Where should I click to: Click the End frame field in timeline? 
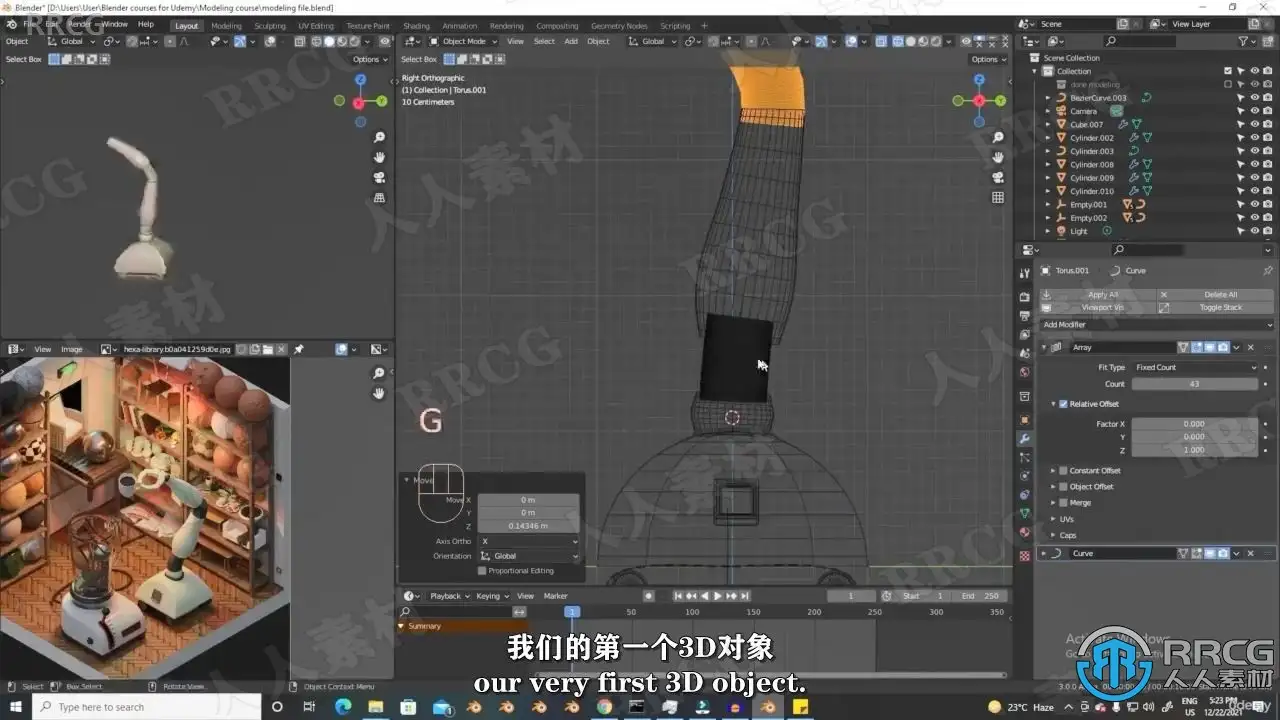pyautogui.click(x=982, y=596)
